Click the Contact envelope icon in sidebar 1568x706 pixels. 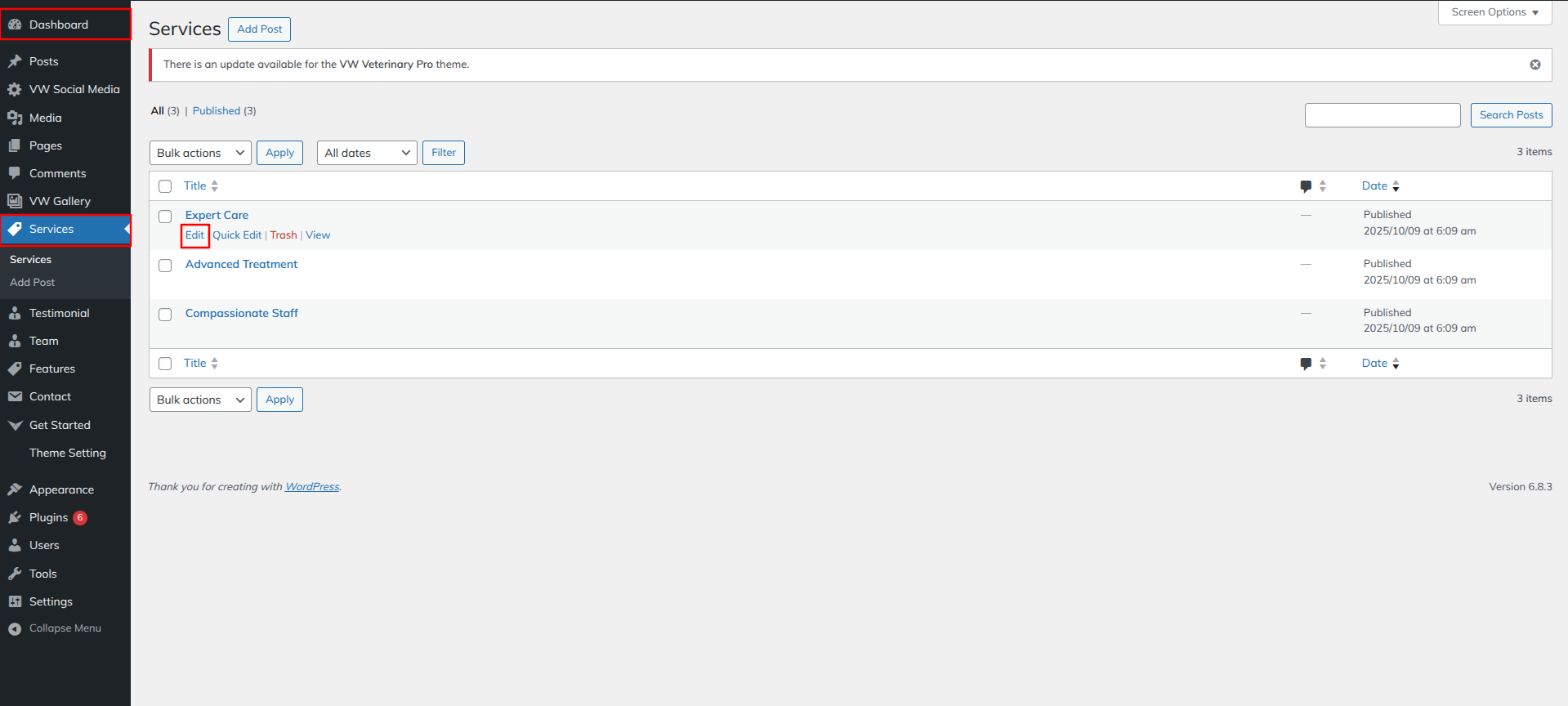[x=15, y=396]
